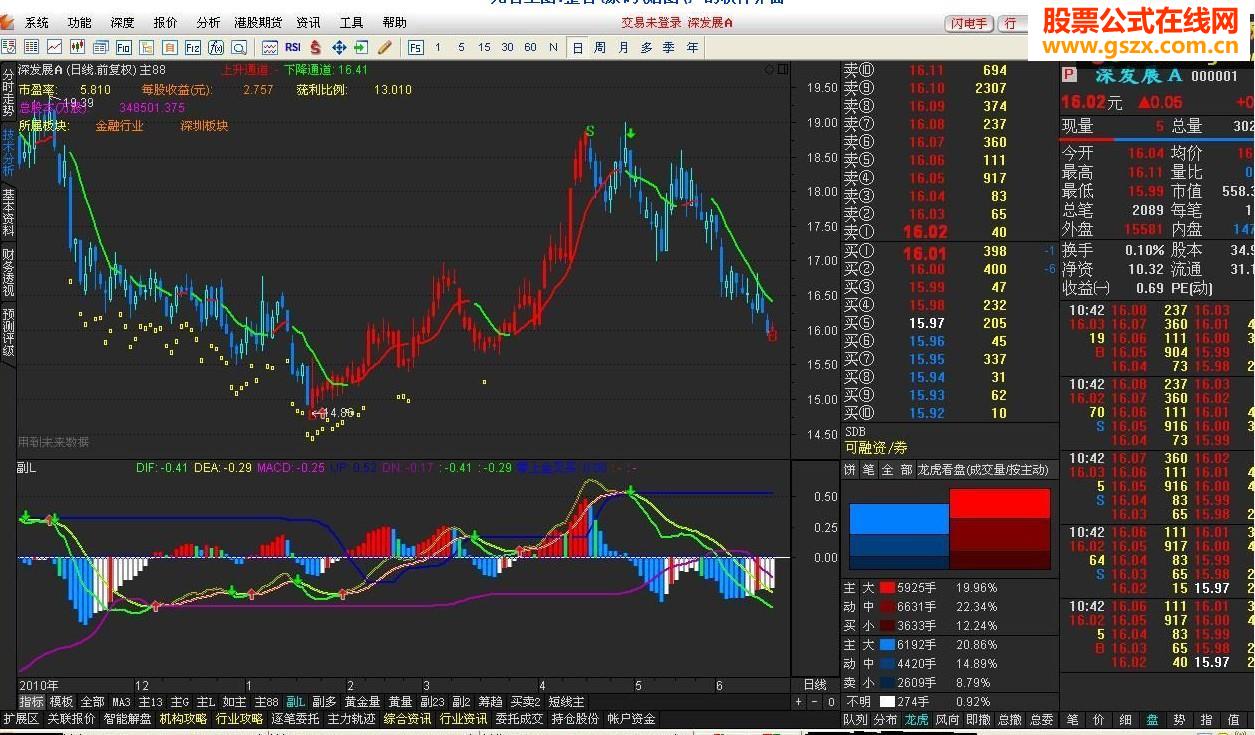The image size is (1255, 735).
Task: Click the small diamond icon above chart
Action: click(769, 69)
